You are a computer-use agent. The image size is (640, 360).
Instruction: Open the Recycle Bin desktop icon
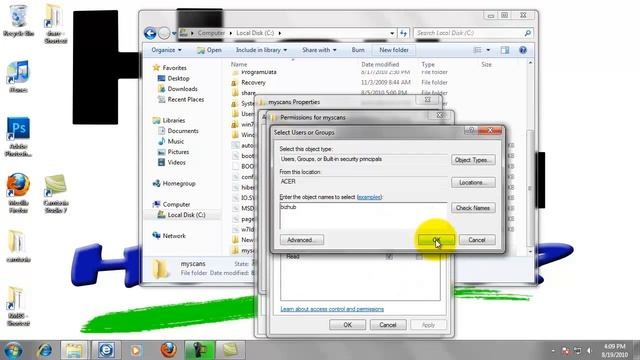18,20
